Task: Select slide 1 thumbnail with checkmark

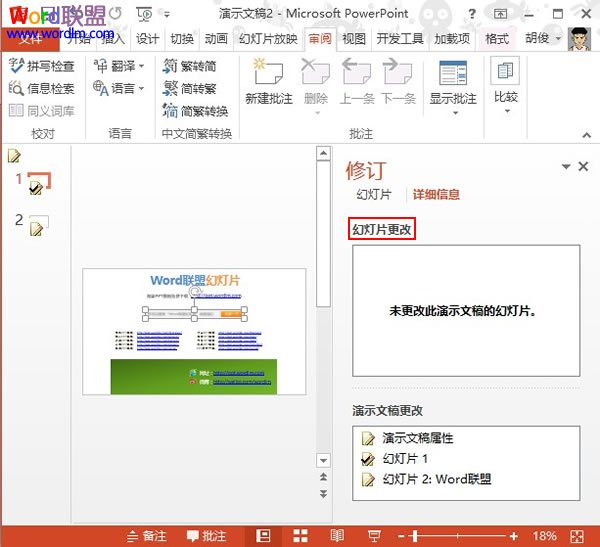Action: [39, 183]
